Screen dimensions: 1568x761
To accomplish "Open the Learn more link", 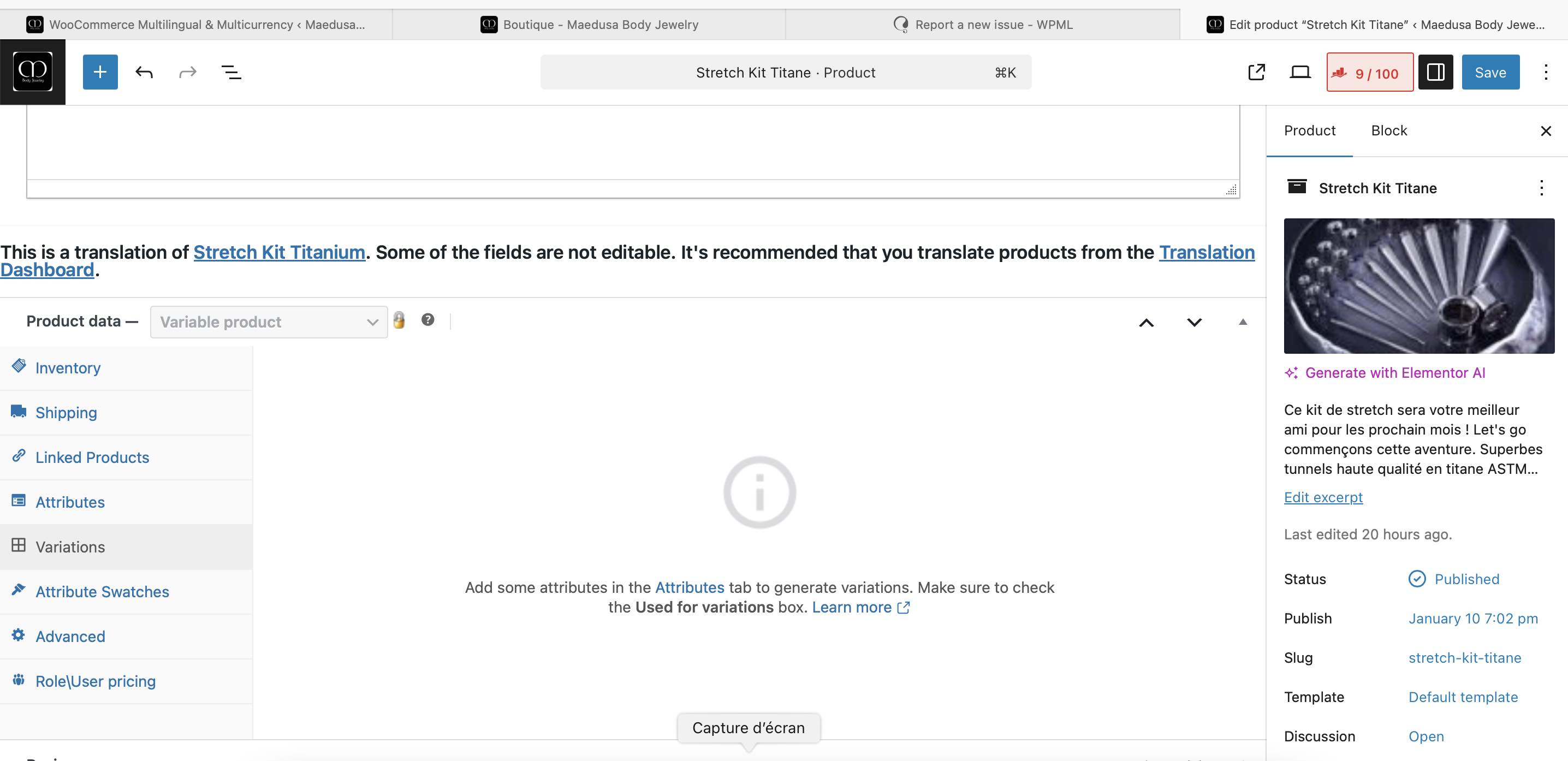I will coord(860,607).
